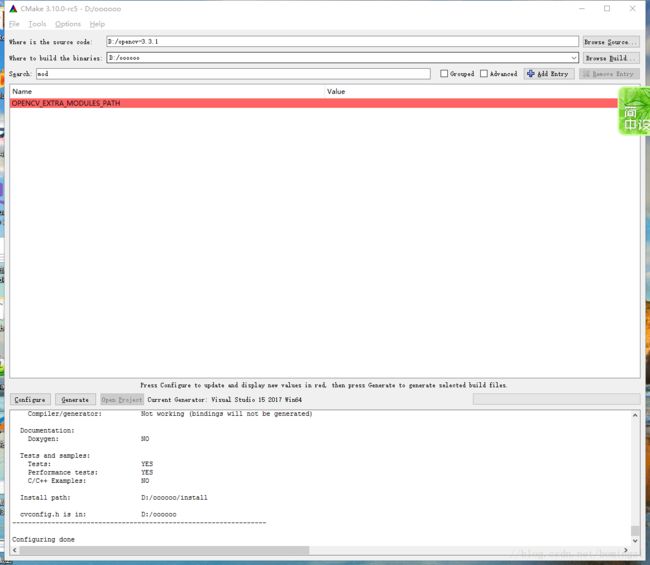The height and width of the screenshot is (565, 650).
Task: Click 'Current Generator: Visual Studio 15 2017 Win64' label
Action: 224,400
